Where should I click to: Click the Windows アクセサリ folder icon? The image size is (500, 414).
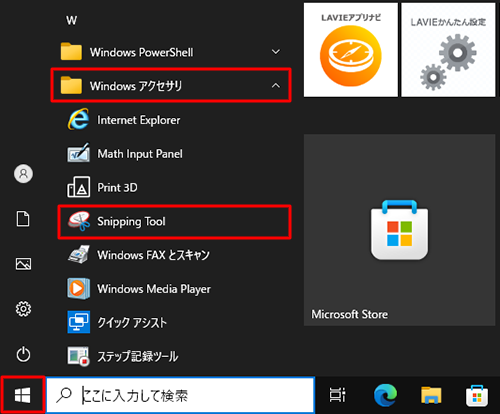pos(71,85)
